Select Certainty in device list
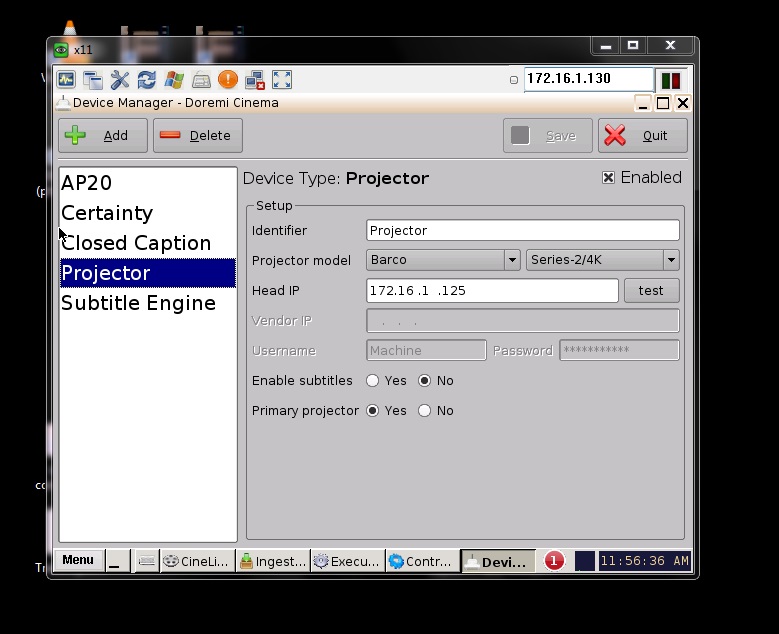This screenshot has width=779, height=634. [x=148, y=213]
